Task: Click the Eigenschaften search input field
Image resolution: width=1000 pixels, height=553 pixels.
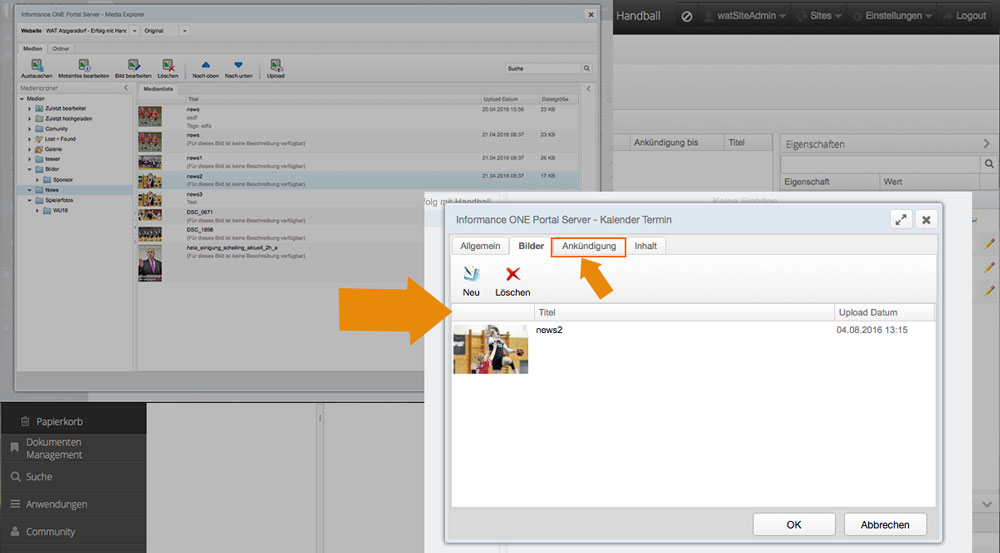Action: coord(880,164)
